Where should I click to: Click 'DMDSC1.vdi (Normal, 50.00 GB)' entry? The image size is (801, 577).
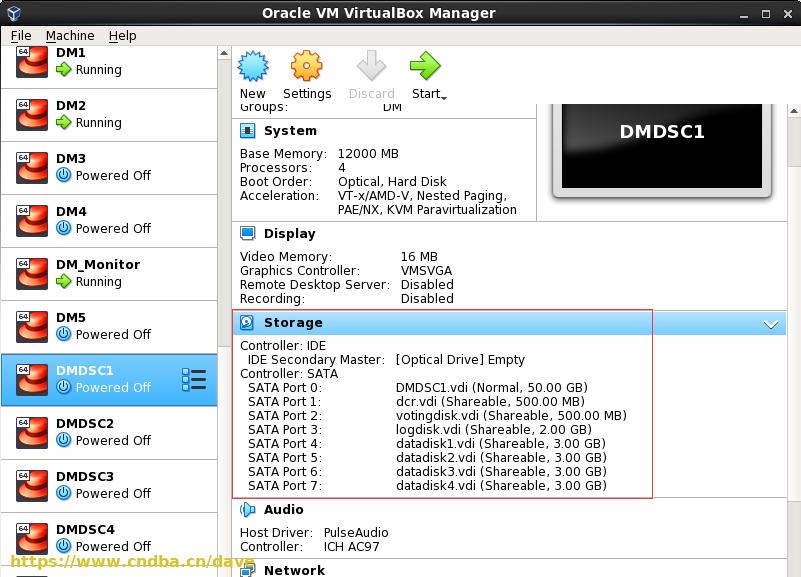point(491,388)
